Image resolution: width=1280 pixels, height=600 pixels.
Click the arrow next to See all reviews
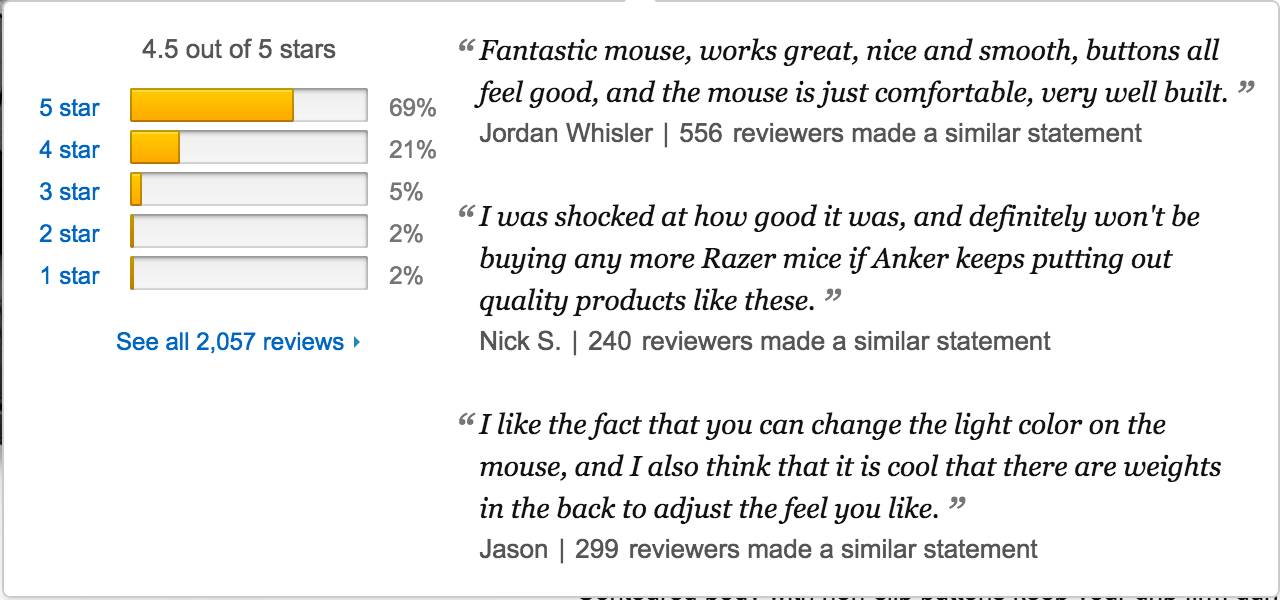pos(357,342)
